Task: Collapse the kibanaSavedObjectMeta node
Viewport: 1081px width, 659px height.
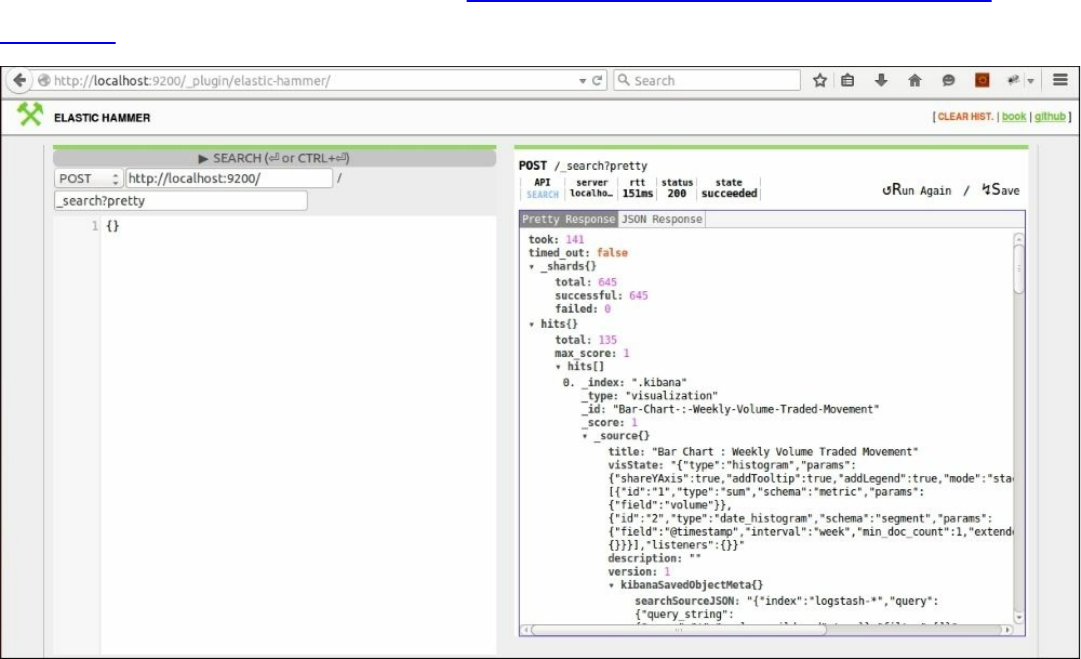Action: (x=612, y=585)
